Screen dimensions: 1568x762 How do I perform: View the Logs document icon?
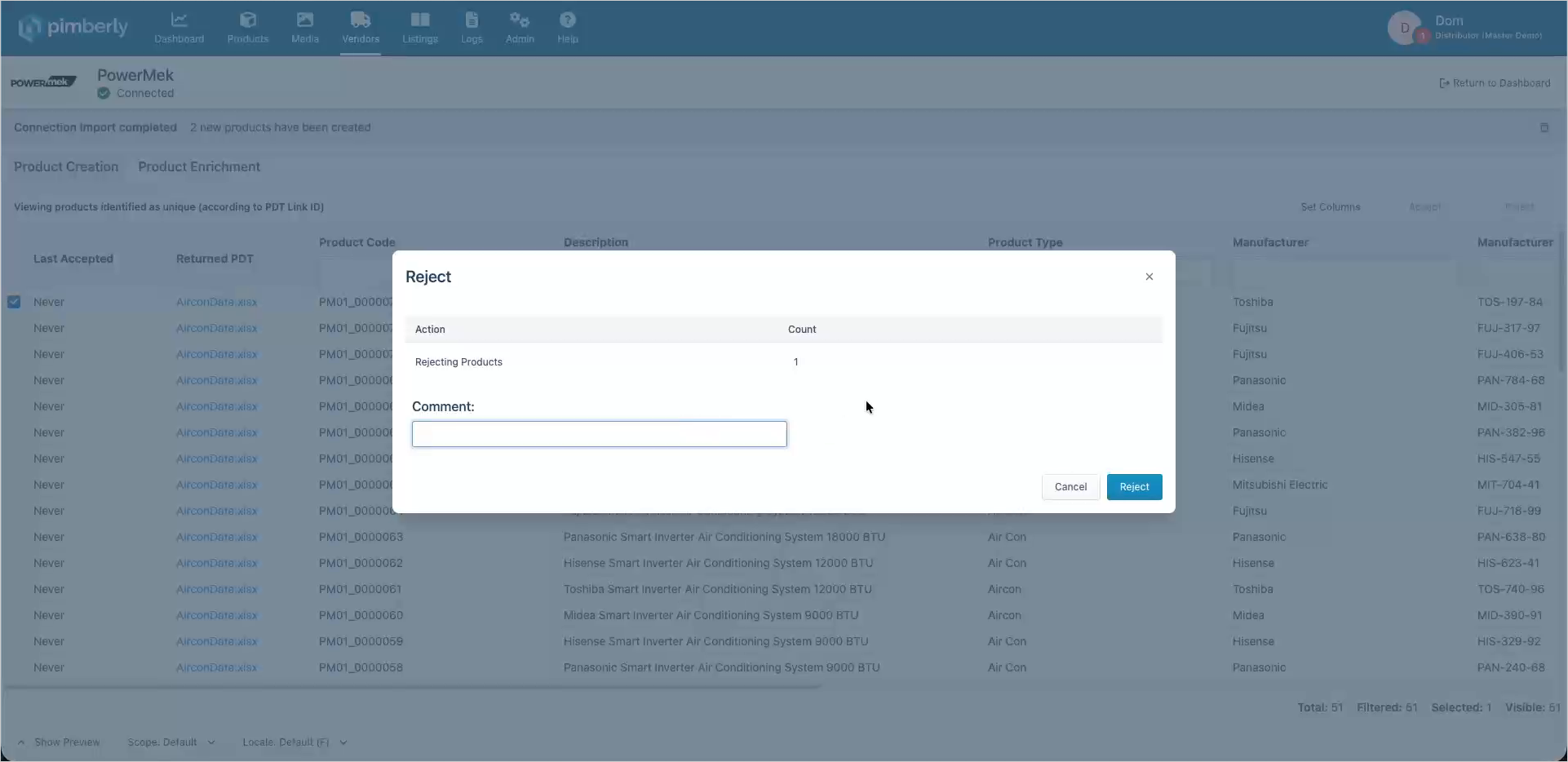click(472, 20)
